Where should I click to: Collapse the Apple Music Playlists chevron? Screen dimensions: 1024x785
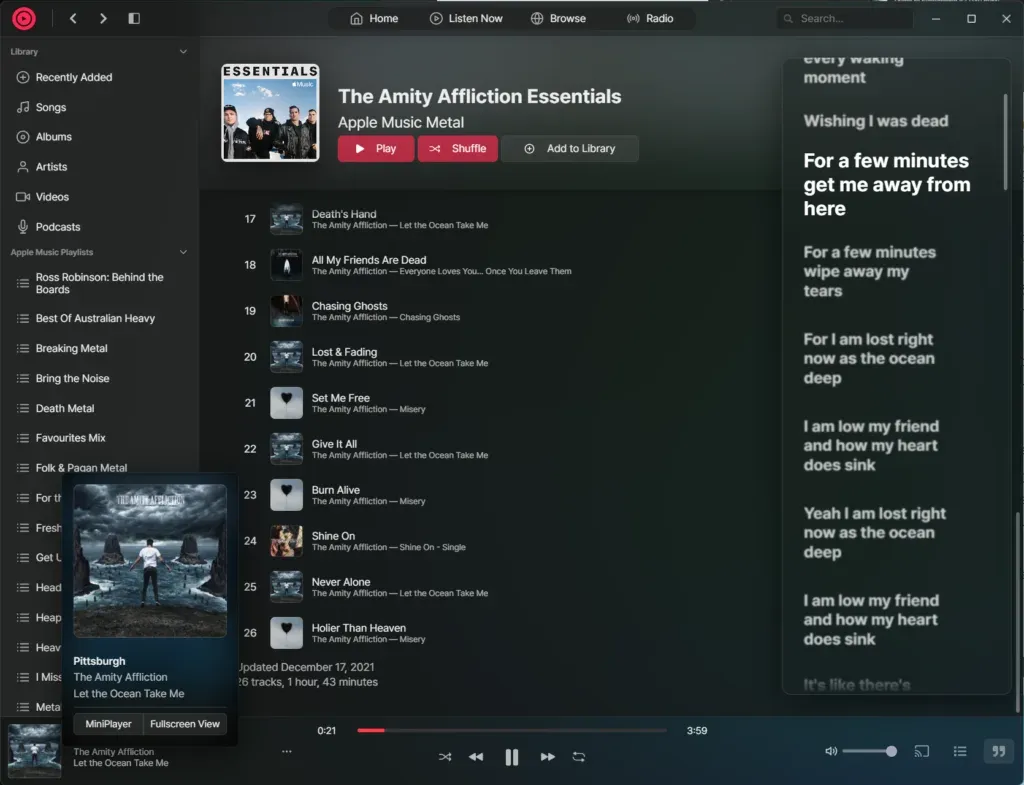click(184, 252)
